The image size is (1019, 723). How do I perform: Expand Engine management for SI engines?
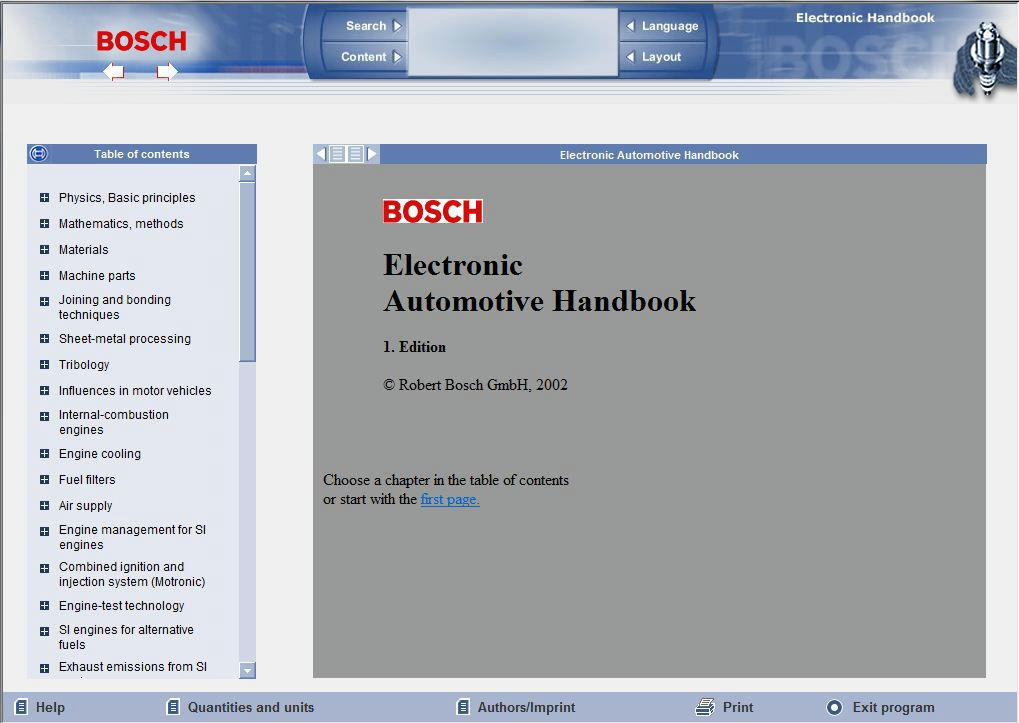tap(44, 531)
